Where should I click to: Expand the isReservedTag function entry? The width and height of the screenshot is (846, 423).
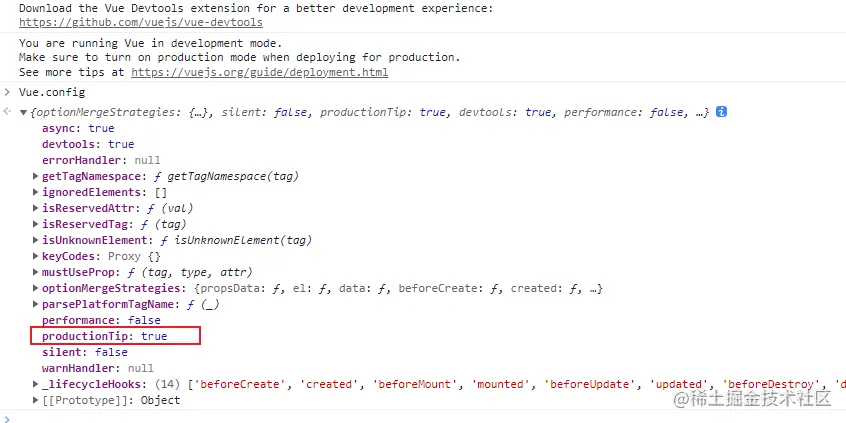point(36,224)
